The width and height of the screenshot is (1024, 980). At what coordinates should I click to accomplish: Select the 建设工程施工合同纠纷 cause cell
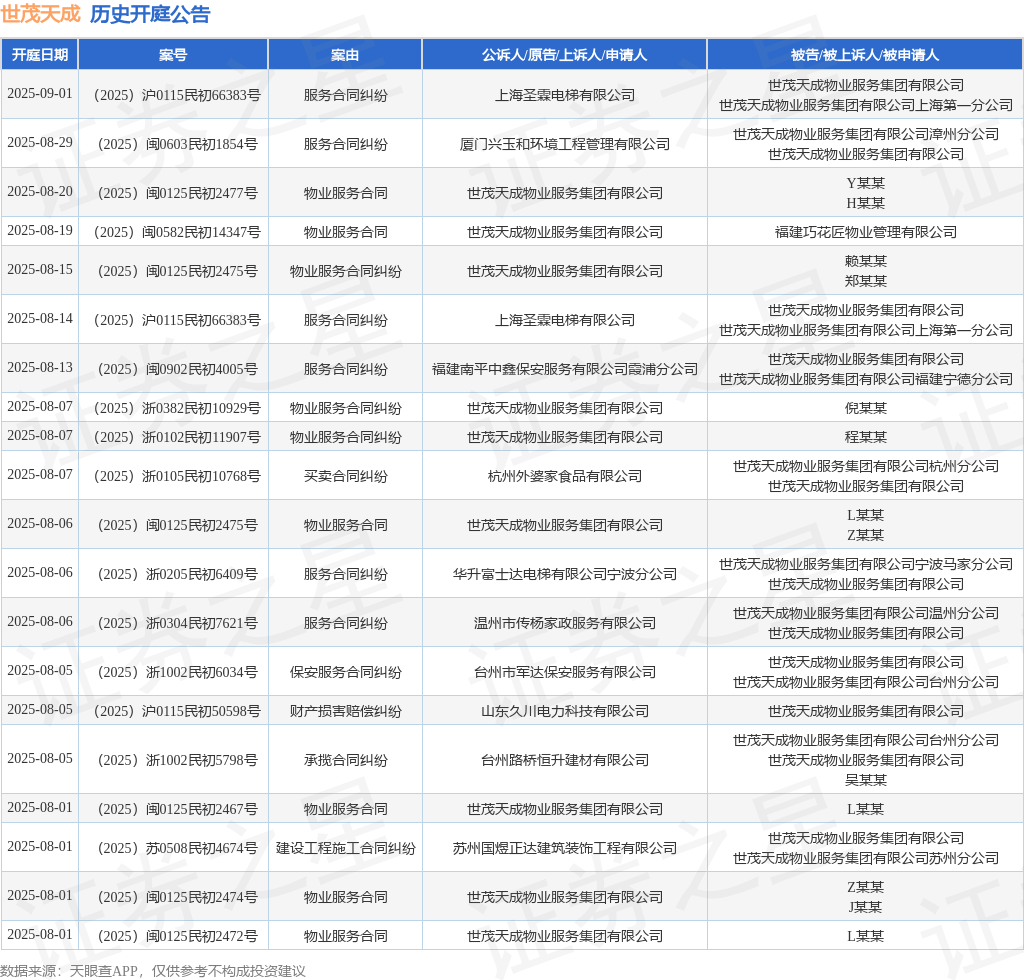point(345,849)
